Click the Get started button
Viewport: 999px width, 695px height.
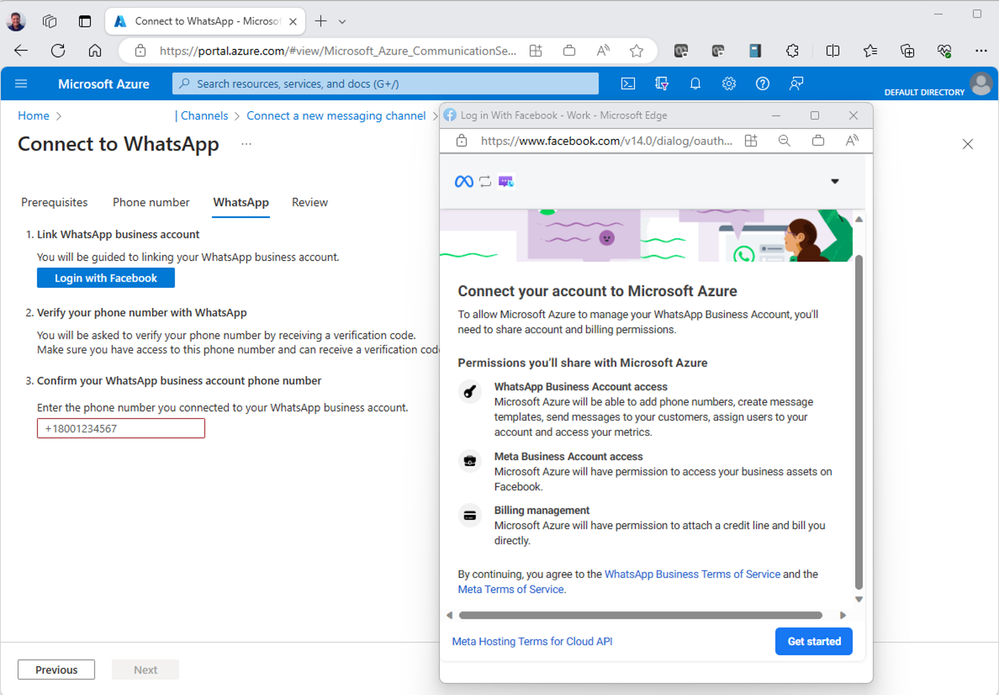click(x=814, y=641)
